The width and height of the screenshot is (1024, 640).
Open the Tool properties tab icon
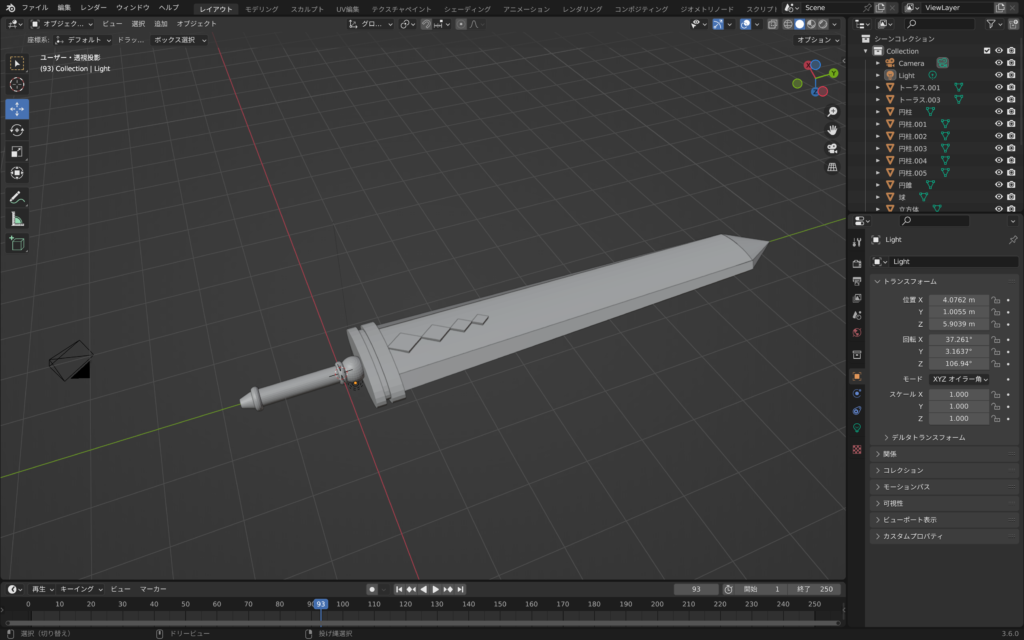[x=857, y=242]
